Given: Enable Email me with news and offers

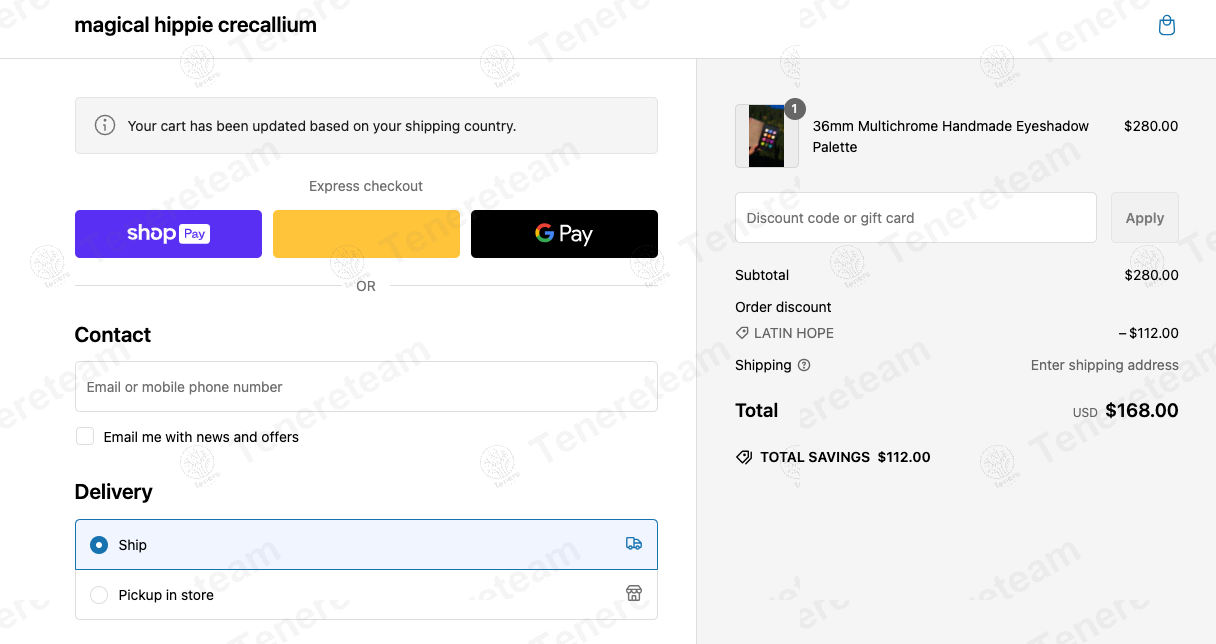Looking at the screenshot, I should 86,436.
